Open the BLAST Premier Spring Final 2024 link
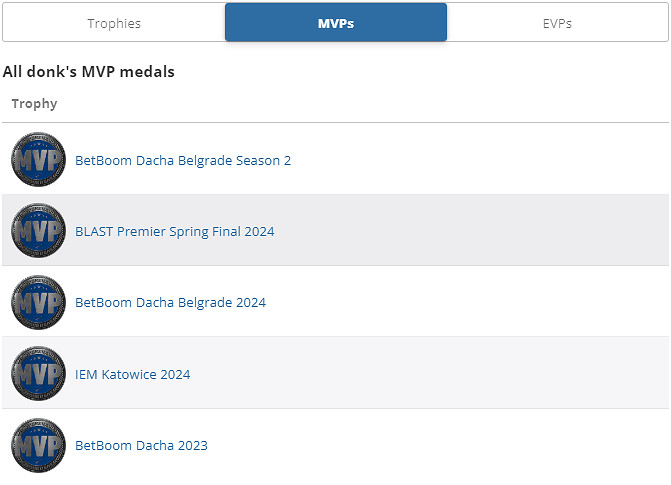Screen dimensions: 671x485 point(175,231)
